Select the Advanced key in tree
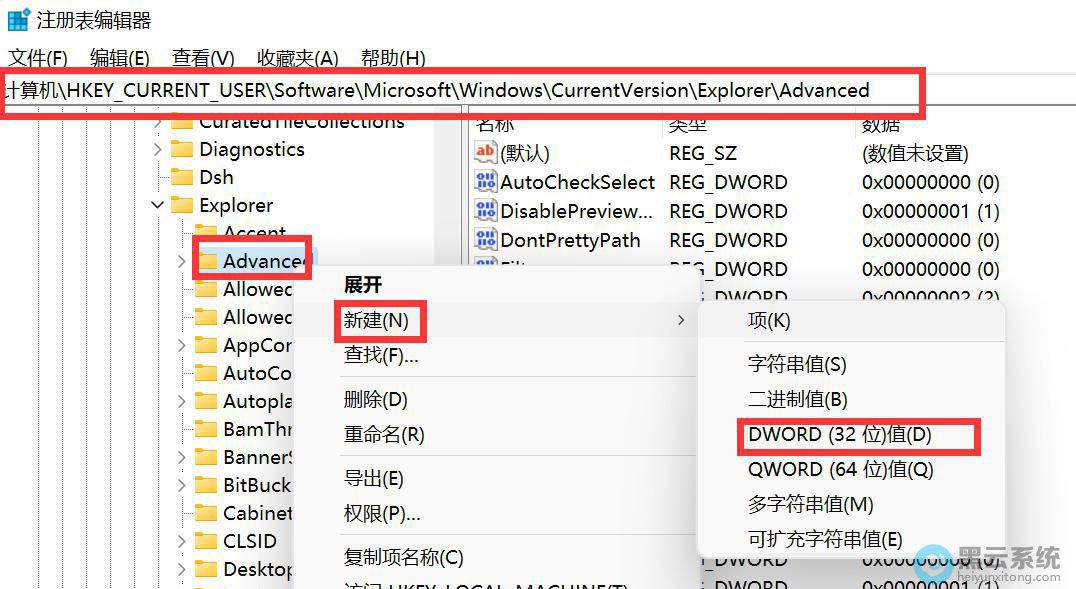 coord(262,261)
